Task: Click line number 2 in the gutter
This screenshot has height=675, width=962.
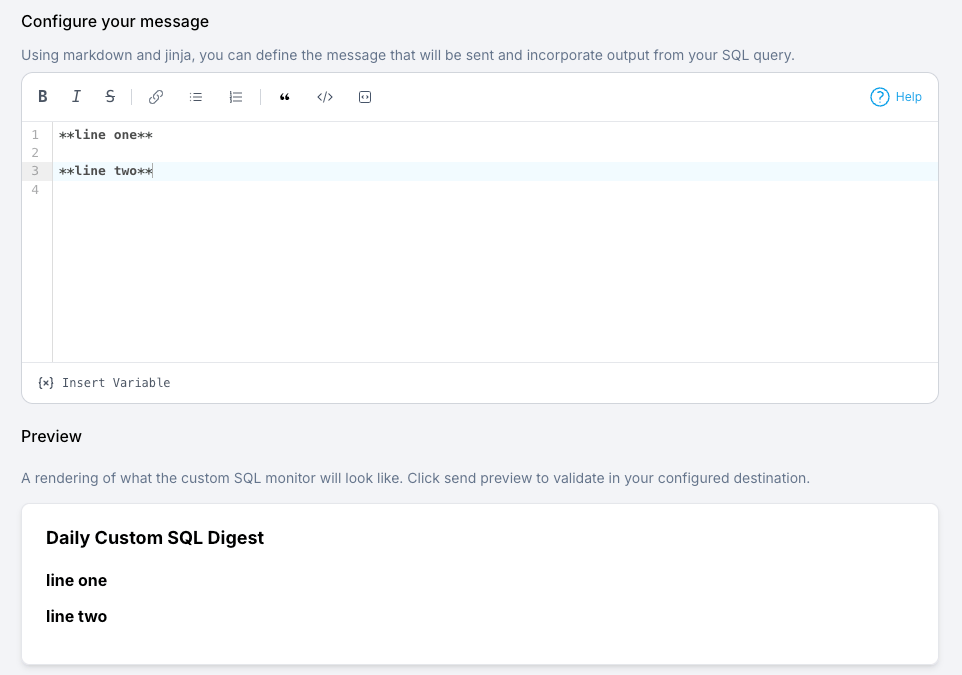Action: click(35, 153)
